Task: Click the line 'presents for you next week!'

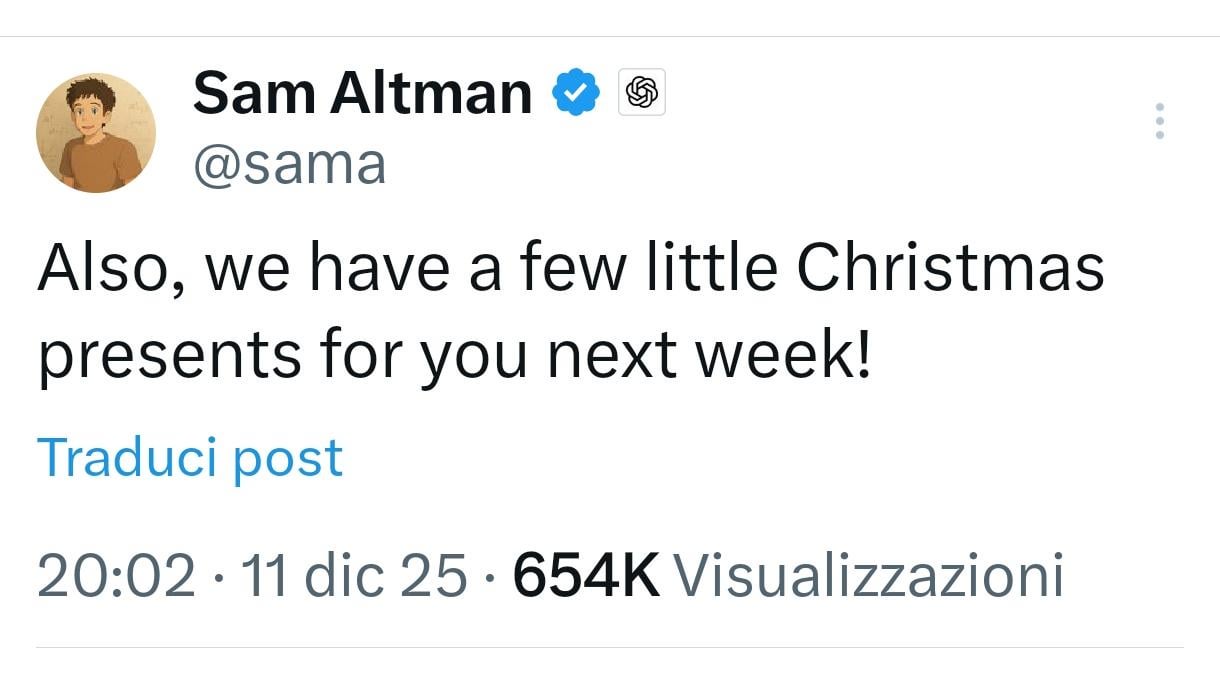Action: click(x=454, y=357)
